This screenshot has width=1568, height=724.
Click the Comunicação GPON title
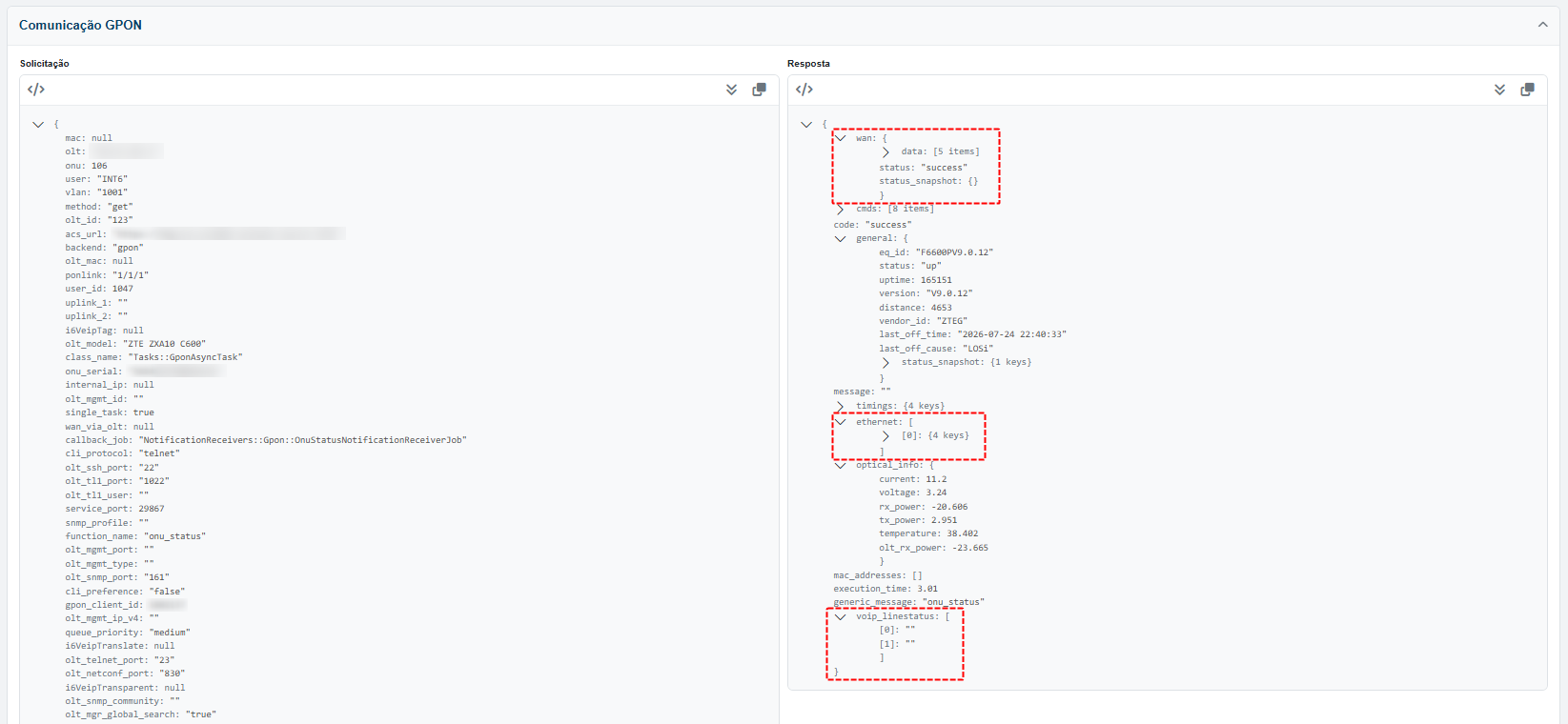[x=80, y=25]
